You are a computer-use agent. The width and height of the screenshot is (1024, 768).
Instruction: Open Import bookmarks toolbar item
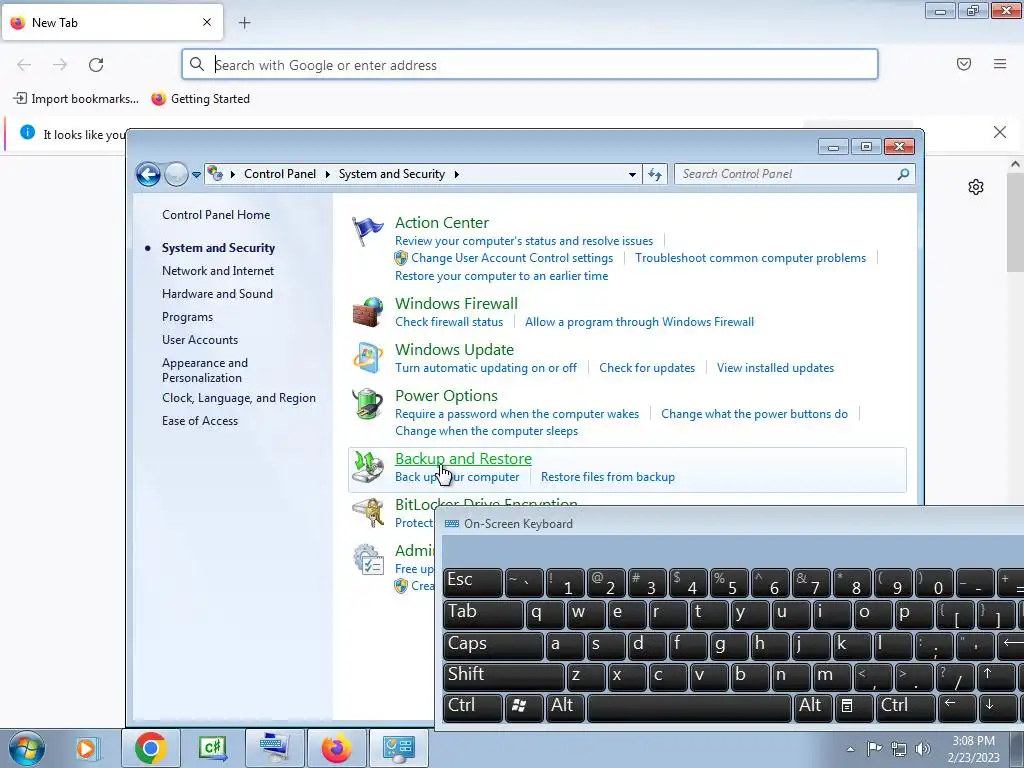(76, 99)
